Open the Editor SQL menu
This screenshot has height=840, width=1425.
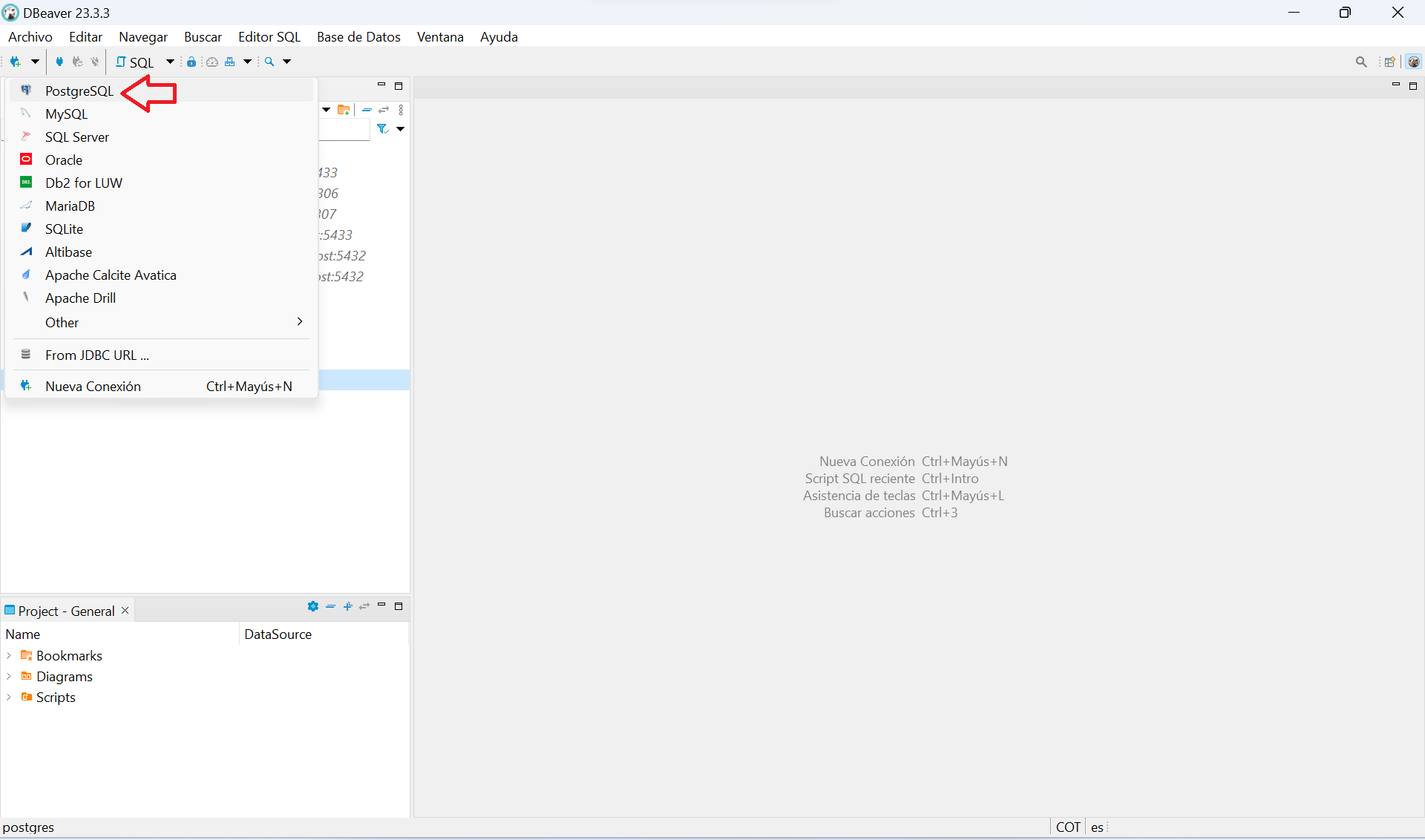click(269, 36)
